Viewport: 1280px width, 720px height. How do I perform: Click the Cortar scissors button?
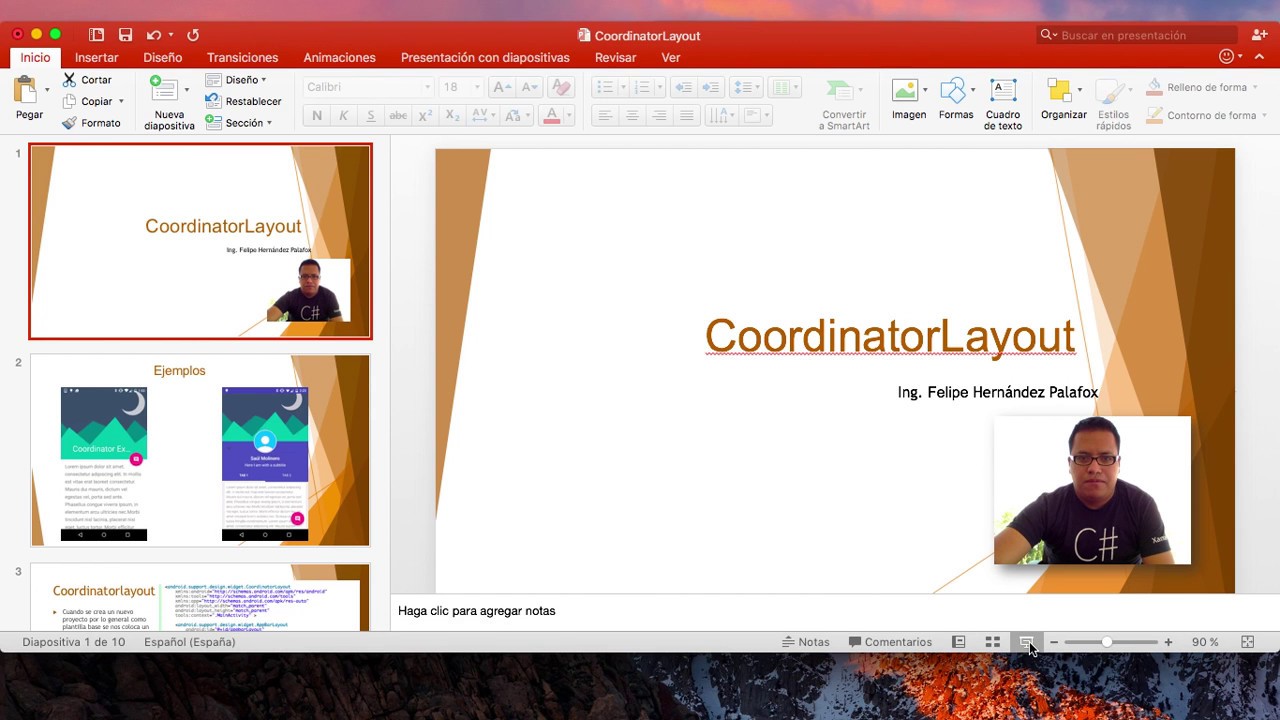(87, 80)
